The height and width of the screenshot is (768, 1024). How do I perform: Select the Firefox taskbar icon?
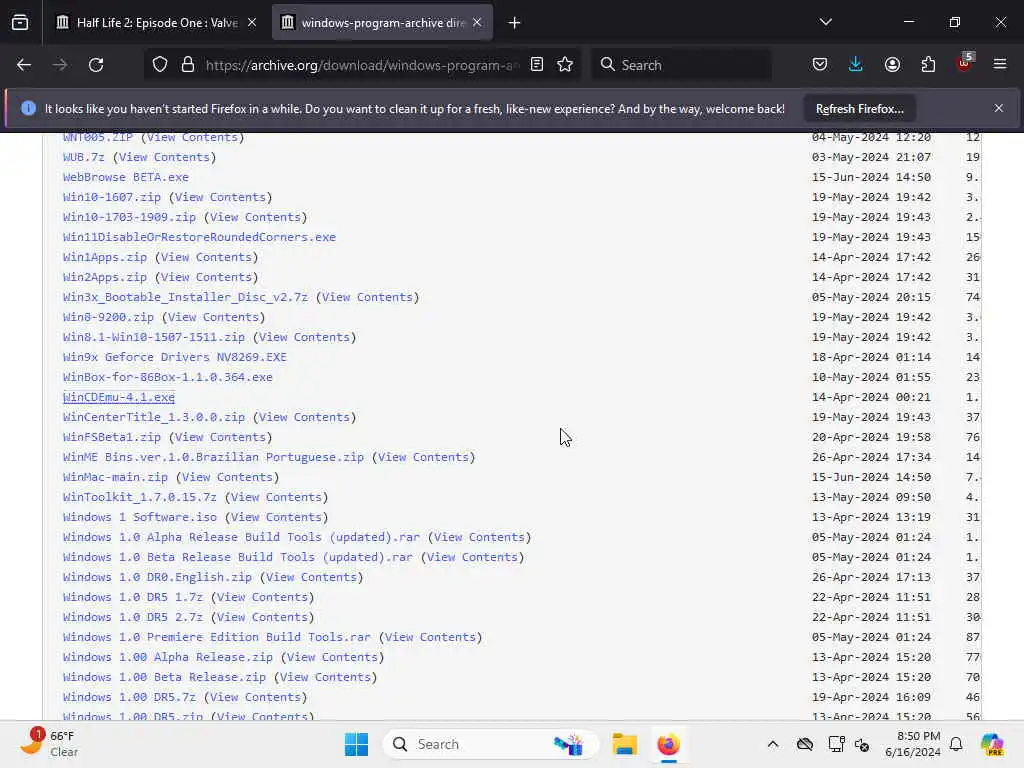pos(668,744)
